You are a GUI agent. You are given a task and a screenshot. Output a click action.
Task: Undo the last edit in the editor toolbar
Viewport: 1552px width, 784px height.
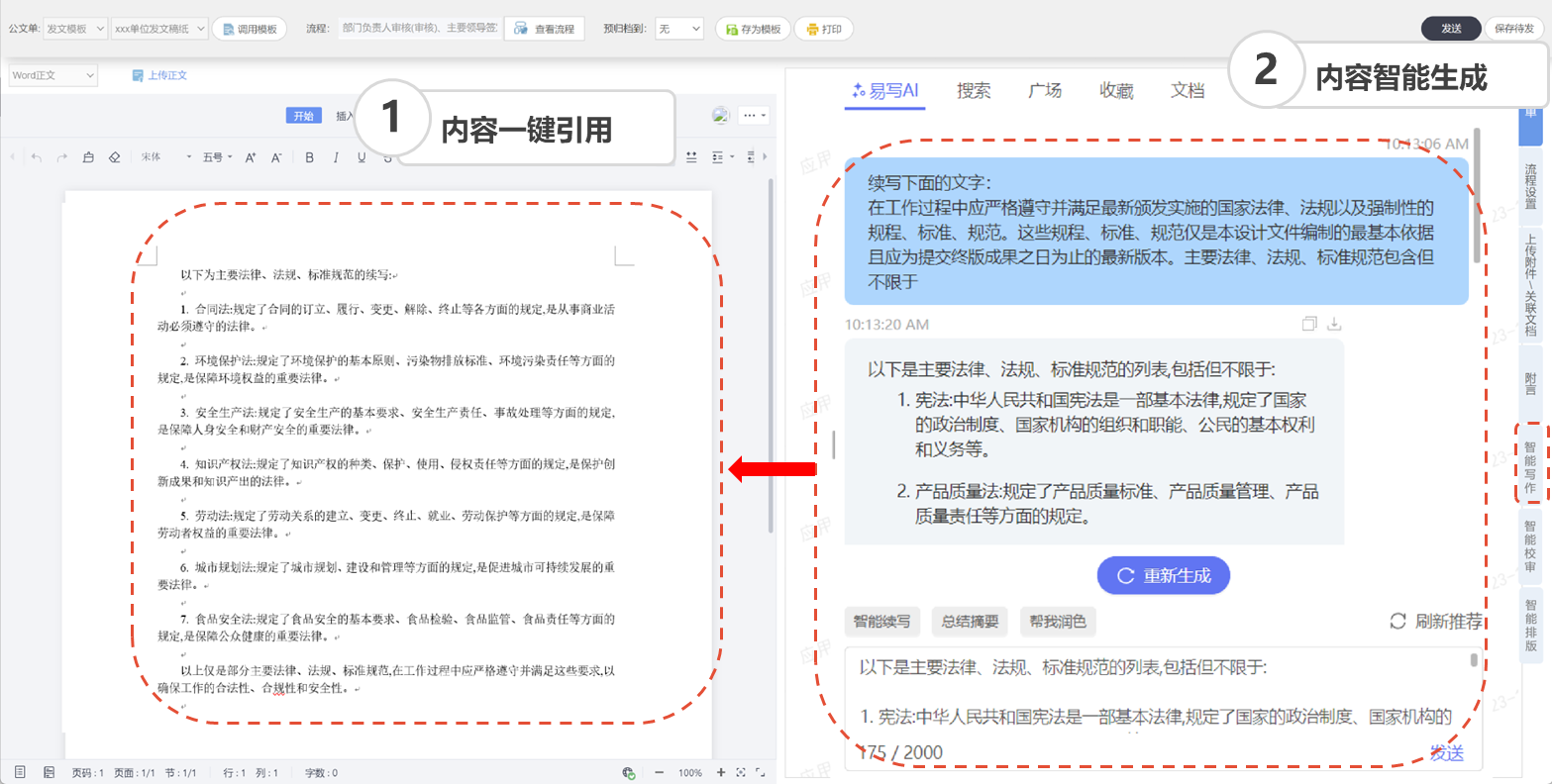pyautogui.click(x=37, y=157)
